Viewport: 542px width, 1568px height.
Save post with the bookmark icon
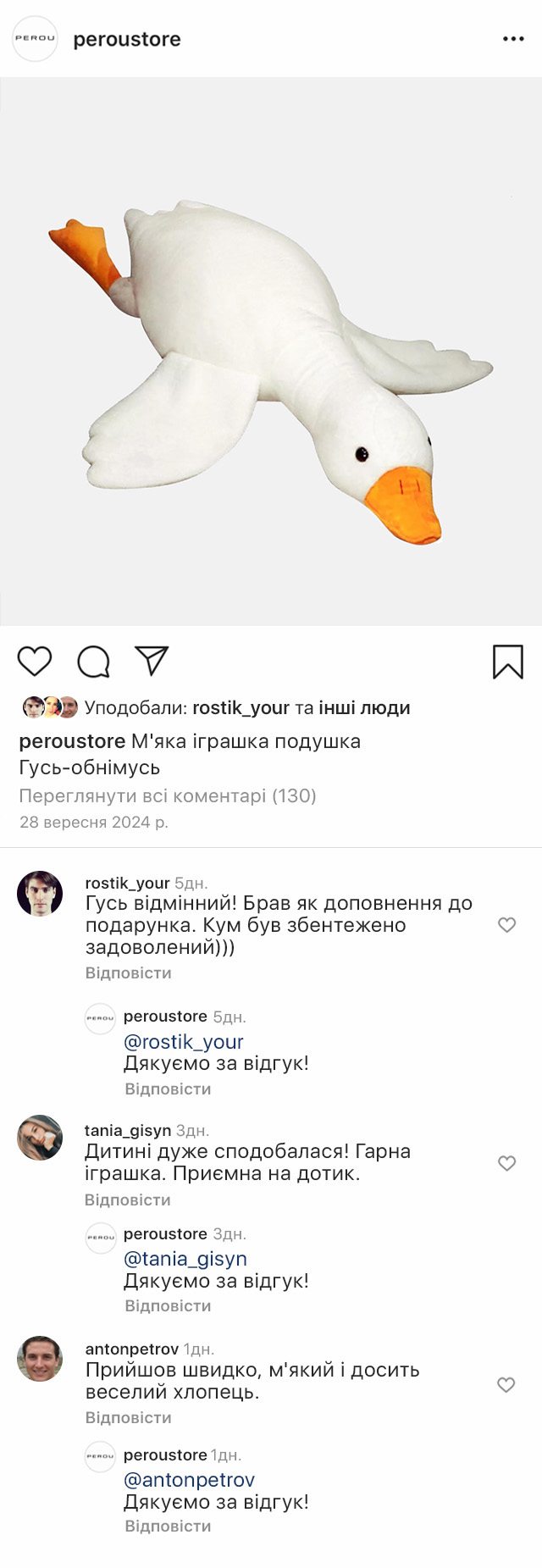click(508, 662)
